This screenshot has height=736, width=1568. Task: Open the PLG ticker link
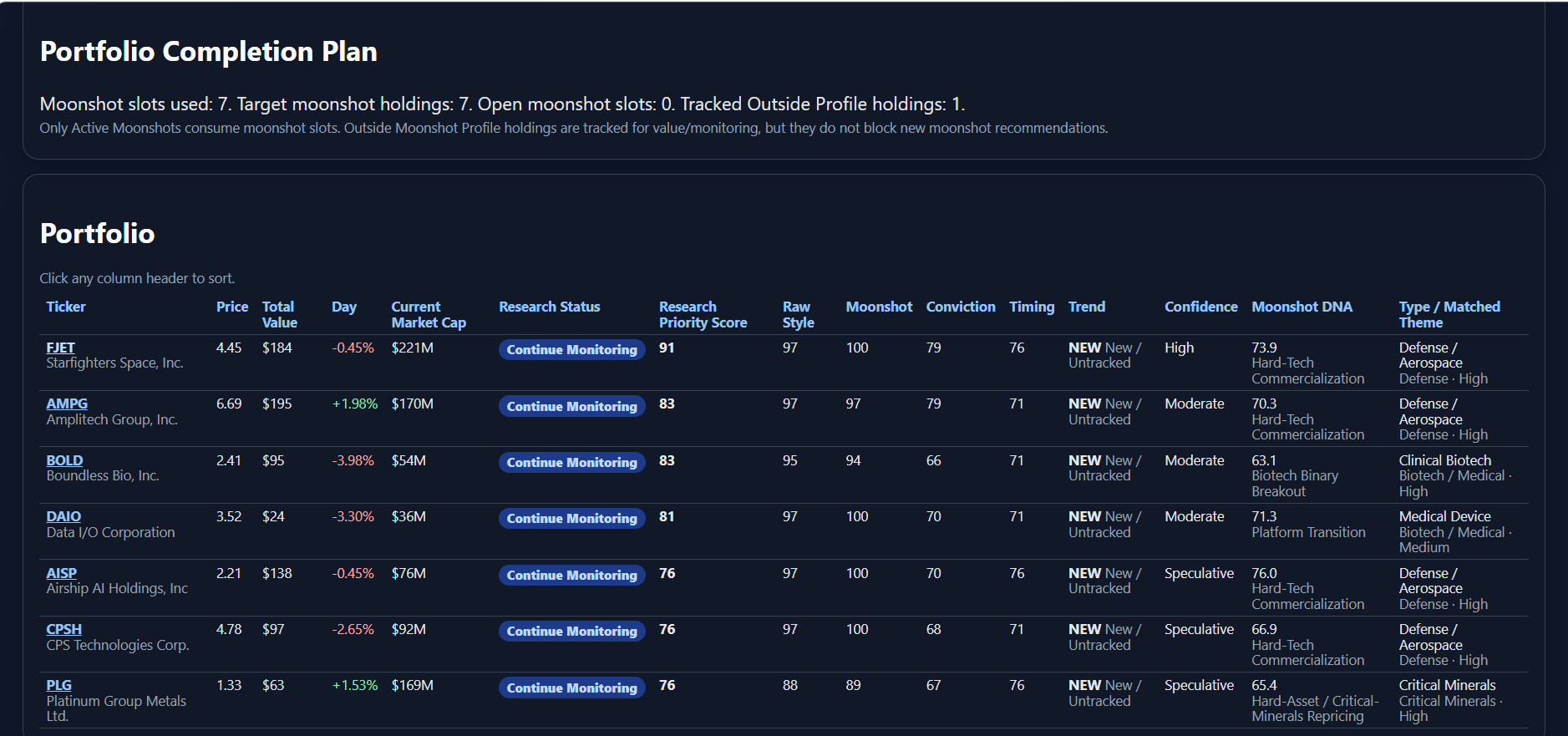click(58, 685)
